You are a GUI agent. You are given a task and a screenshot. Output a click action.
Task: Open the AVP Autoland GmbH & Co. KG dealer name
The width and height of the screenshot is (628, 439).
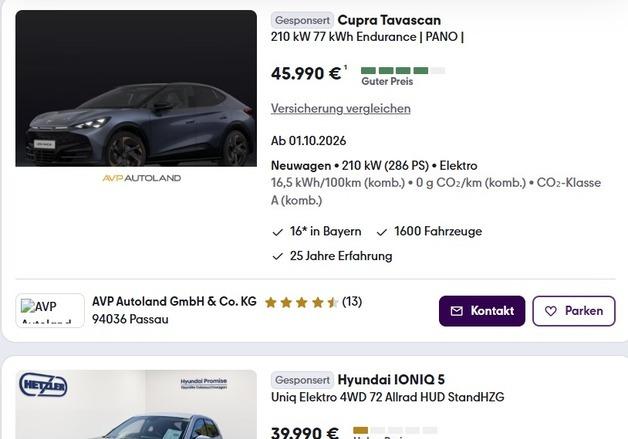pos(174,301)
